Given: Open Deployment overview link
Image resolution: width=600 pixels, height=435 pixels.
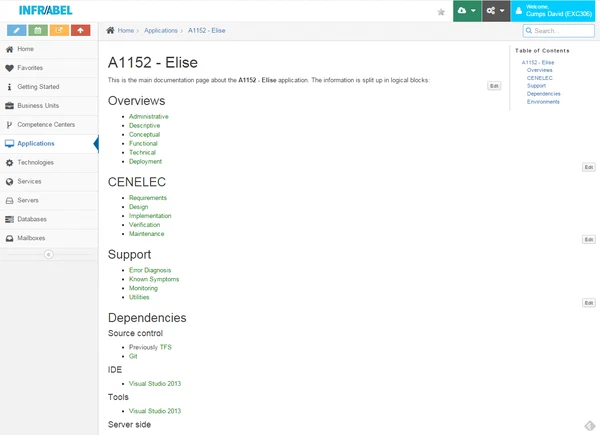Looking at the screenshot, I should [145, 161].
